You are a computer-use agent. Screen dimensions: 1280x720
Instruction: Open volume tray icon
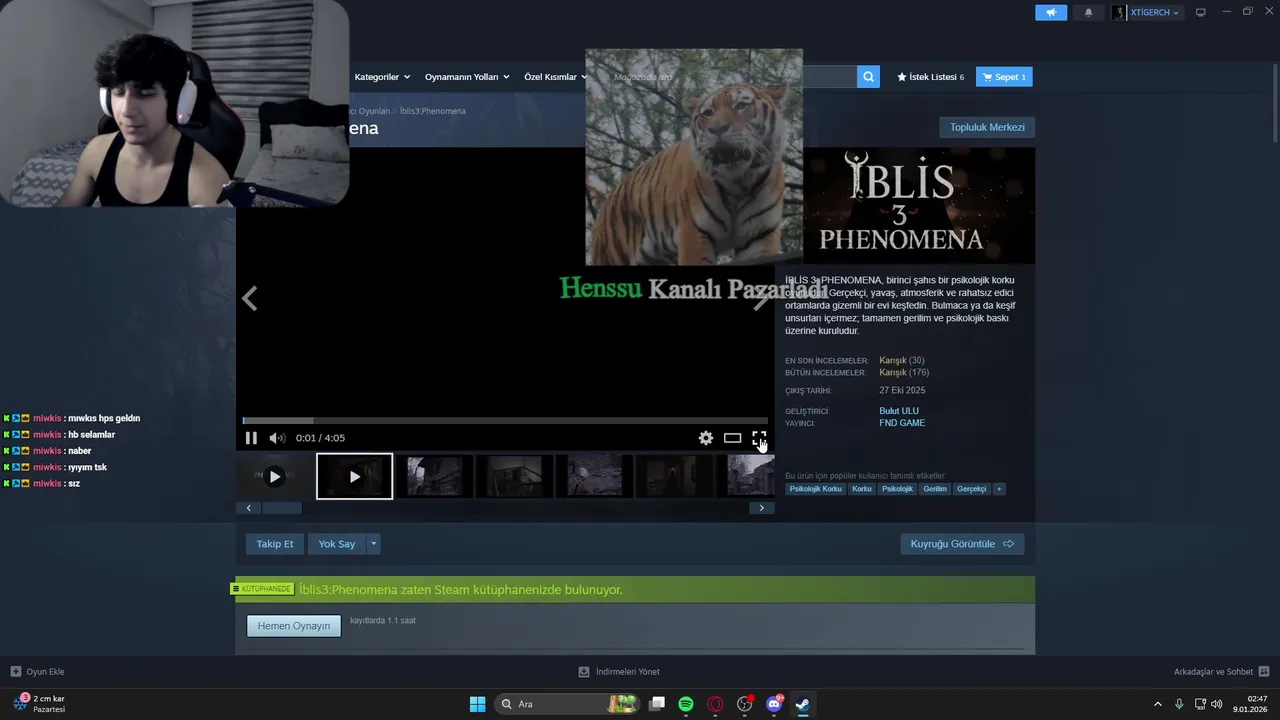[1216, 704]
